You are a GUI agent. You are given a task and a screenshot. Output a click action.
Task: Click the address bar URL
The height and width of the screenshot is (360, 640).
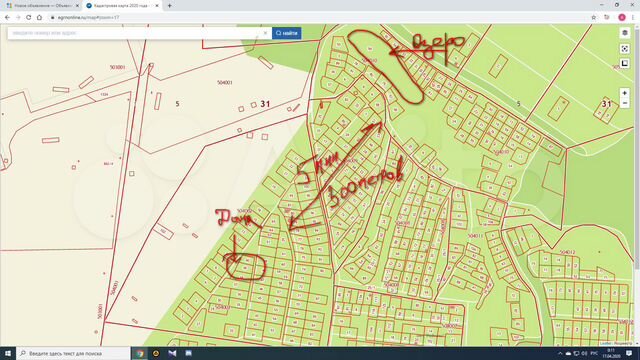click(x=88, y=18)
